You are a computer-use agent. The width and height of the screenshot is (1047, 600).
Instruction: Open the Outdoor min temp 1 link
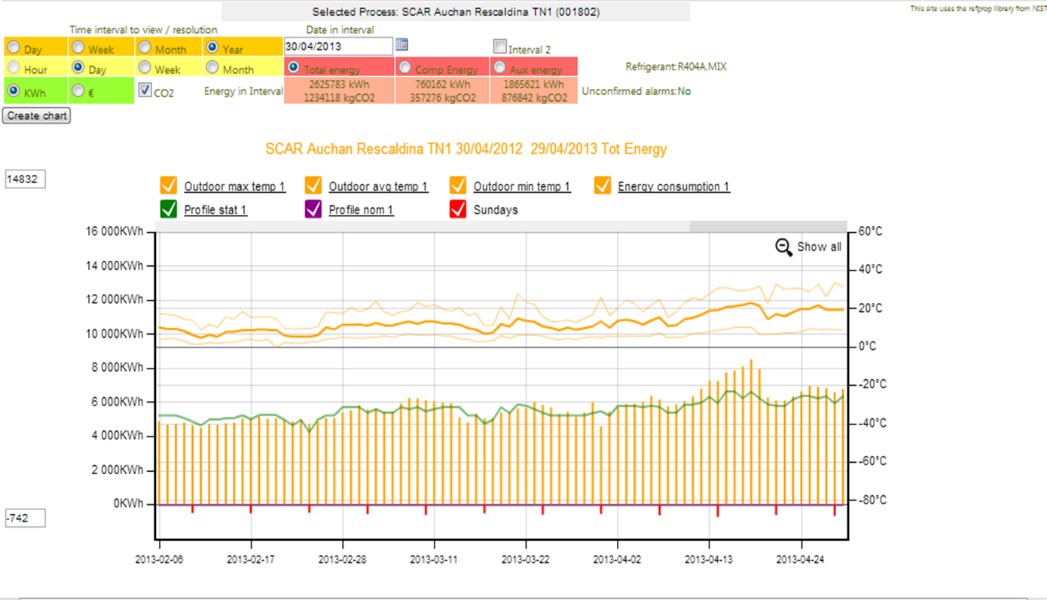[x=522, y=187]
